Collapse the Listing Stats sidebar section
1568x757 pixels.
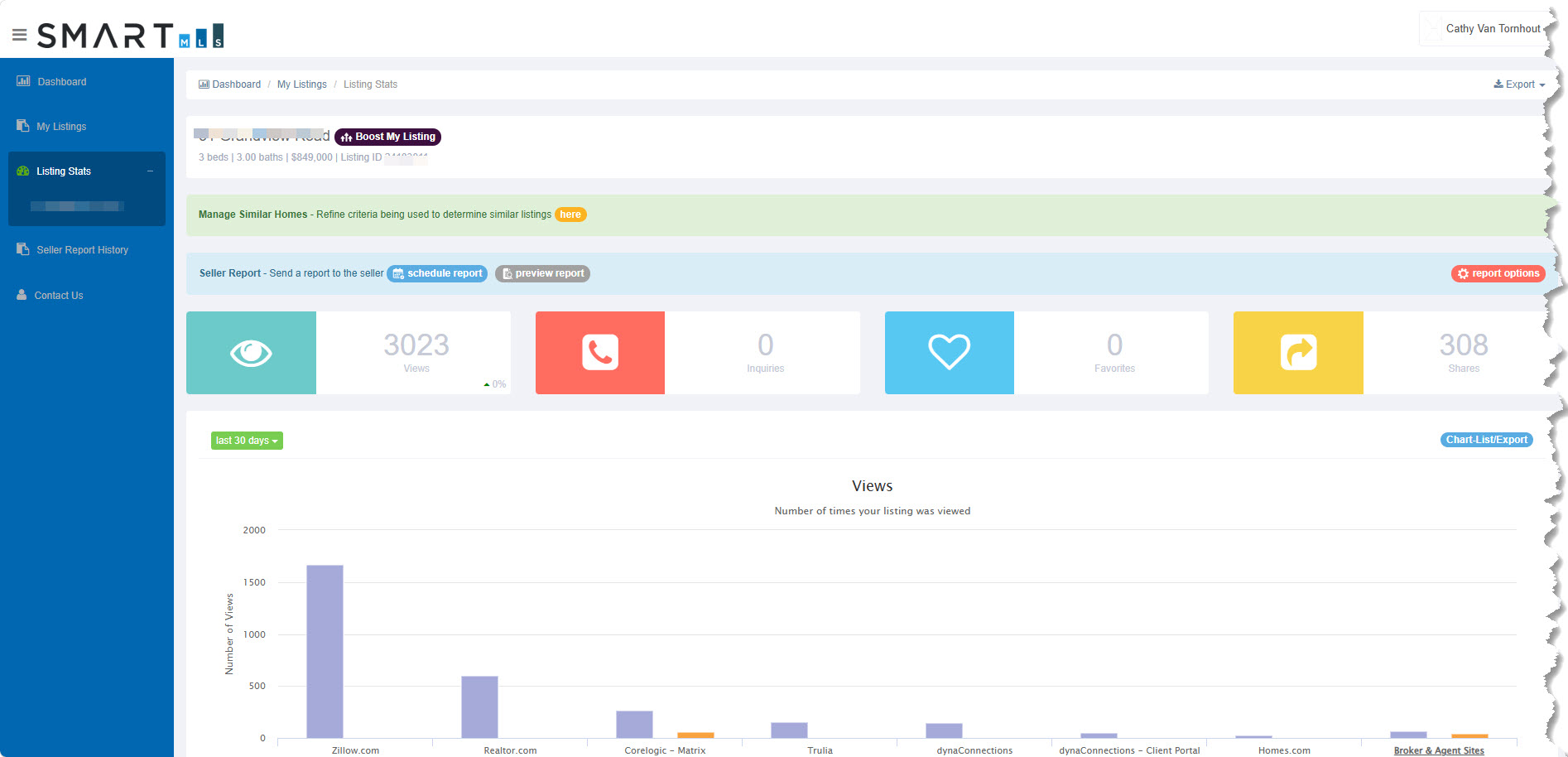click(150, 171)
